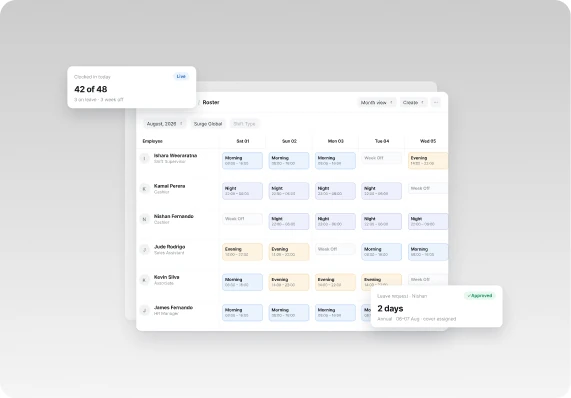Select Nishan's Mon 03 Night shift
The image size is (571, 398).
pyautogui.click(x=335, y=221)
